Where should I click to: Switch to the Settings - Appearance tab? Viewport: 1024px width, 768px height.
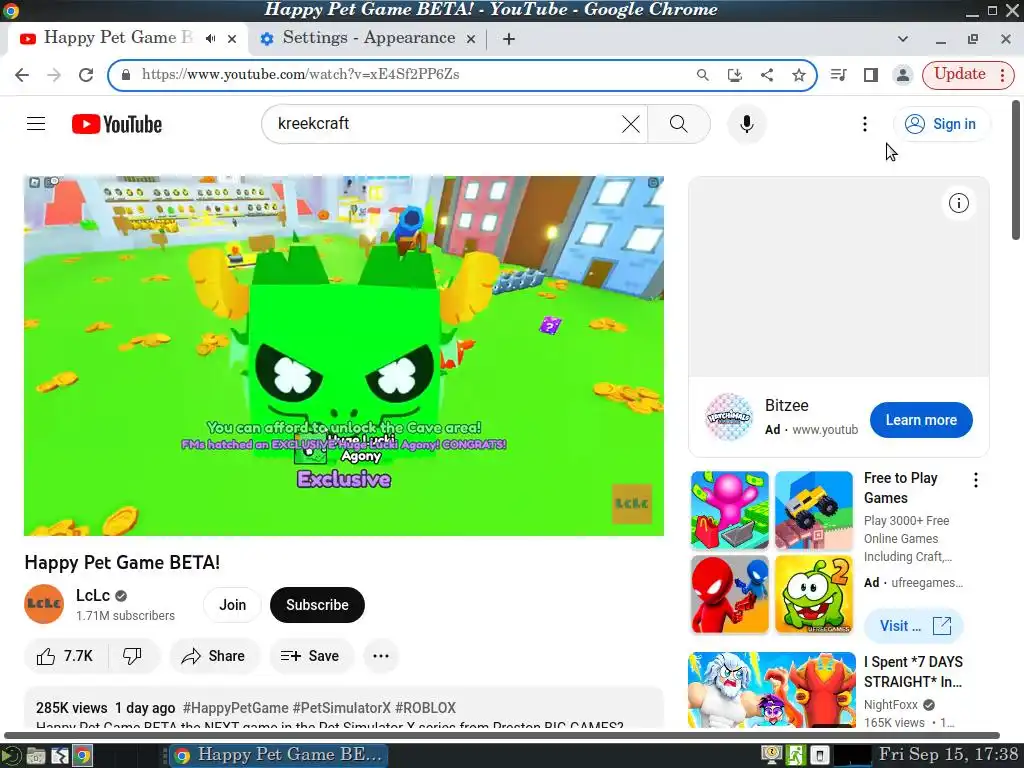pos(368,39)
